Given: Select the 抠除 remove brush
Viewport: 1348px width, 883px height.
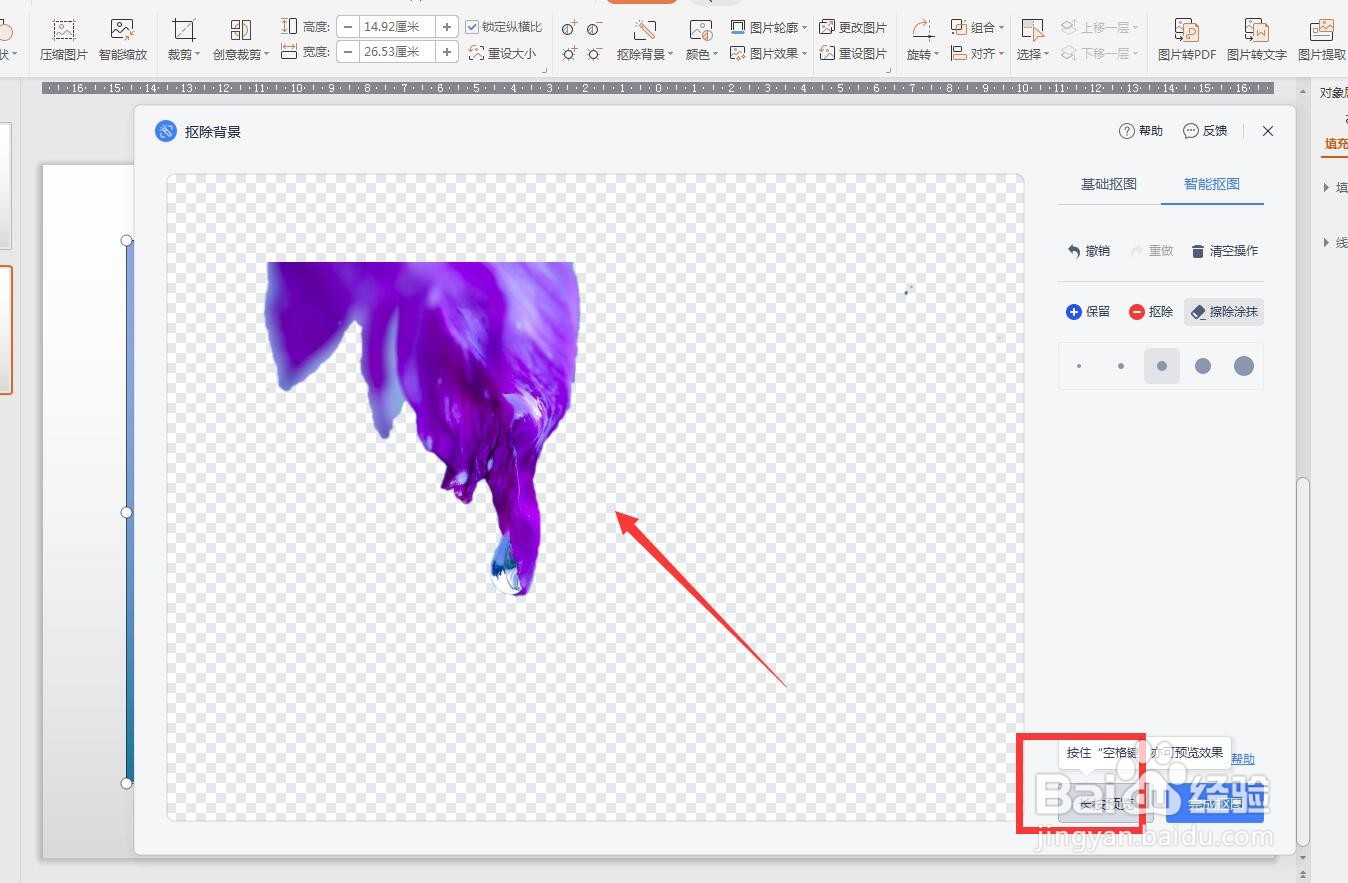Looking at the screenshot, I should 1151,312.
